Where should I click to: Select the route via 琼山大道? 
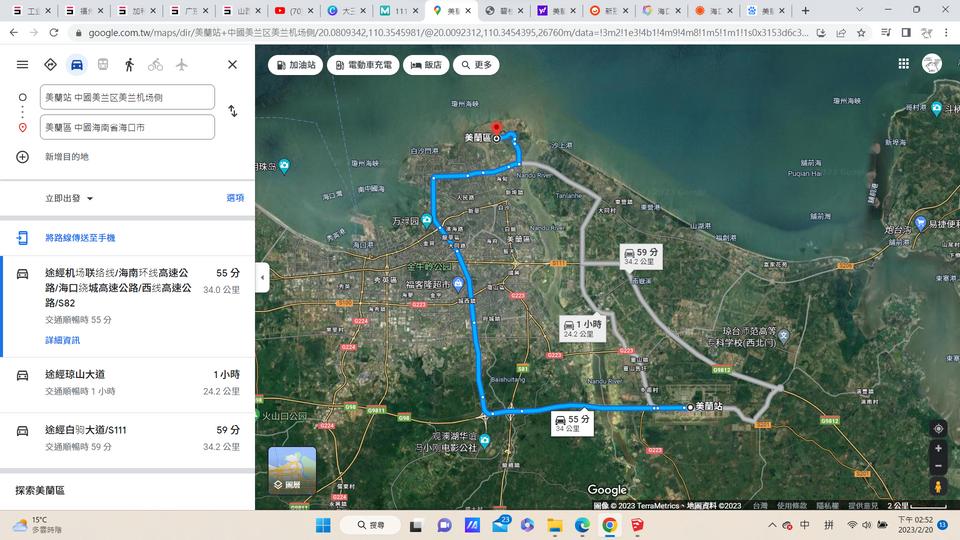click(127, 383)
